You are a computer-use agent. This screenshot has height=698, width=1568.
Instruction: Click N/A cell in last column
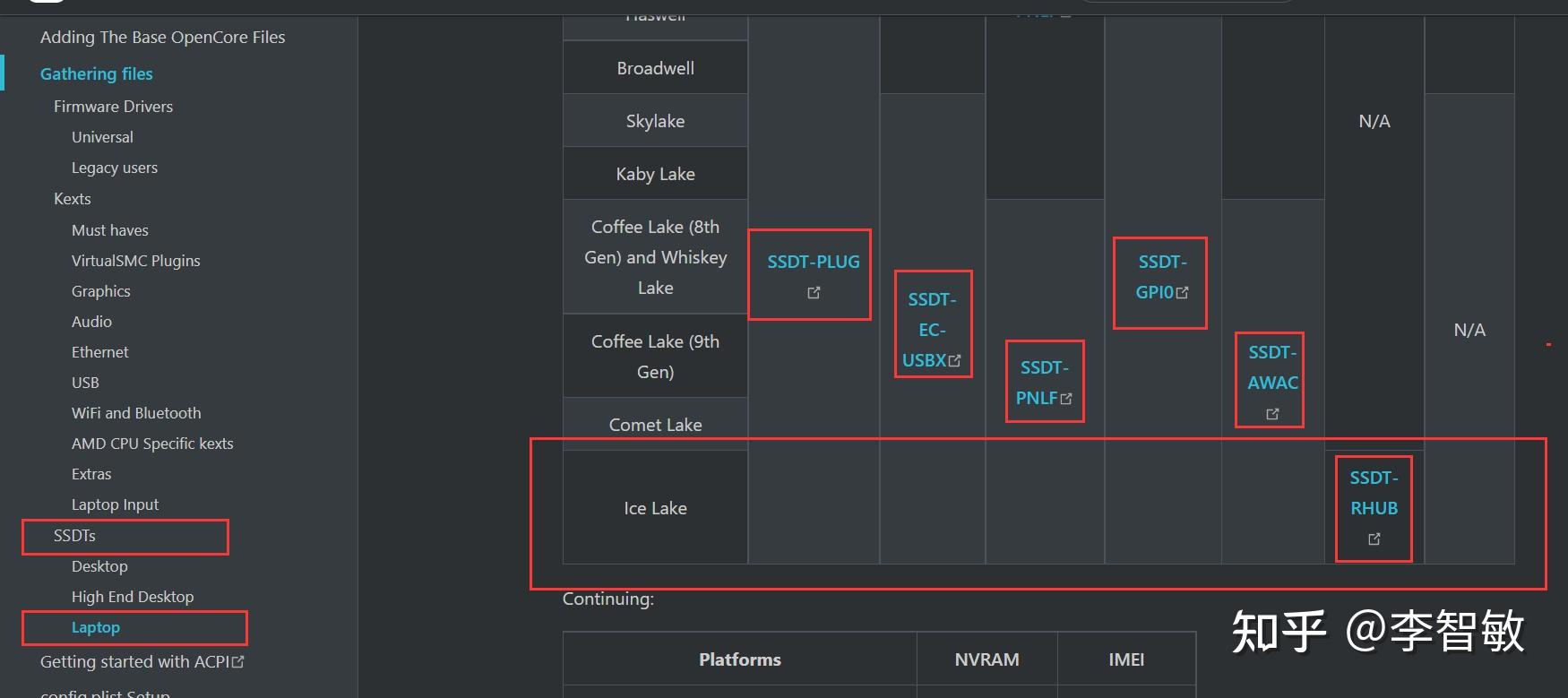coord(1469,330)
